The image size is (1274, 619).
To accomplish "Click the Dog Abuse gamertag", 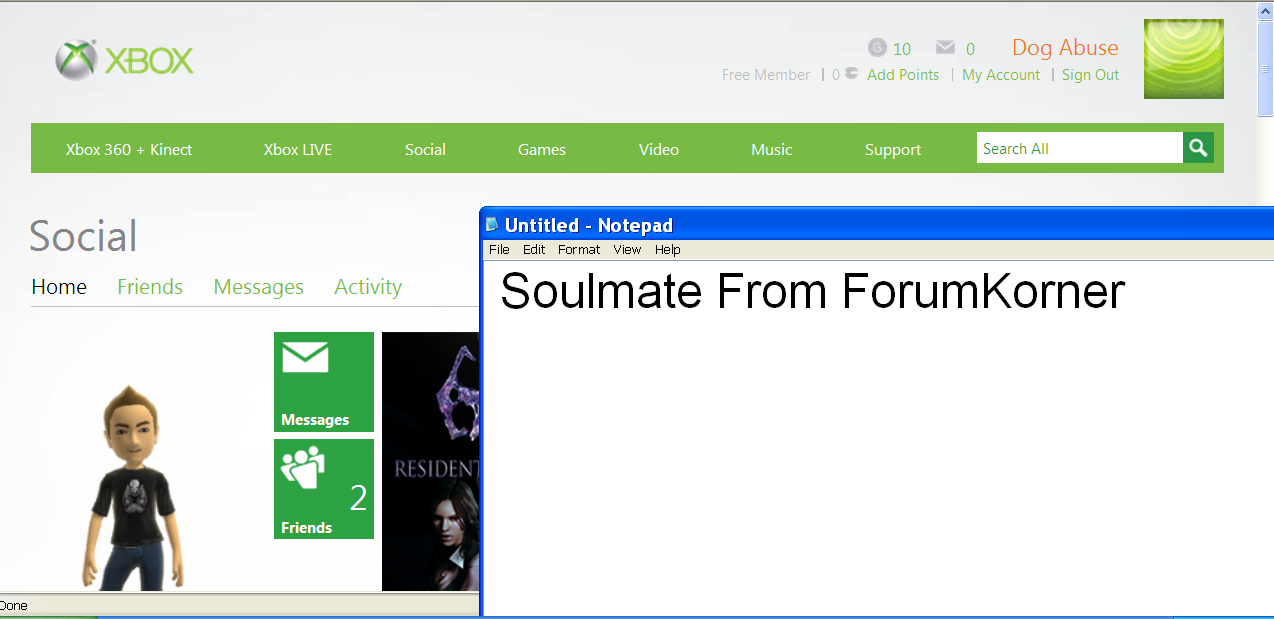I will pos(1065,47).
